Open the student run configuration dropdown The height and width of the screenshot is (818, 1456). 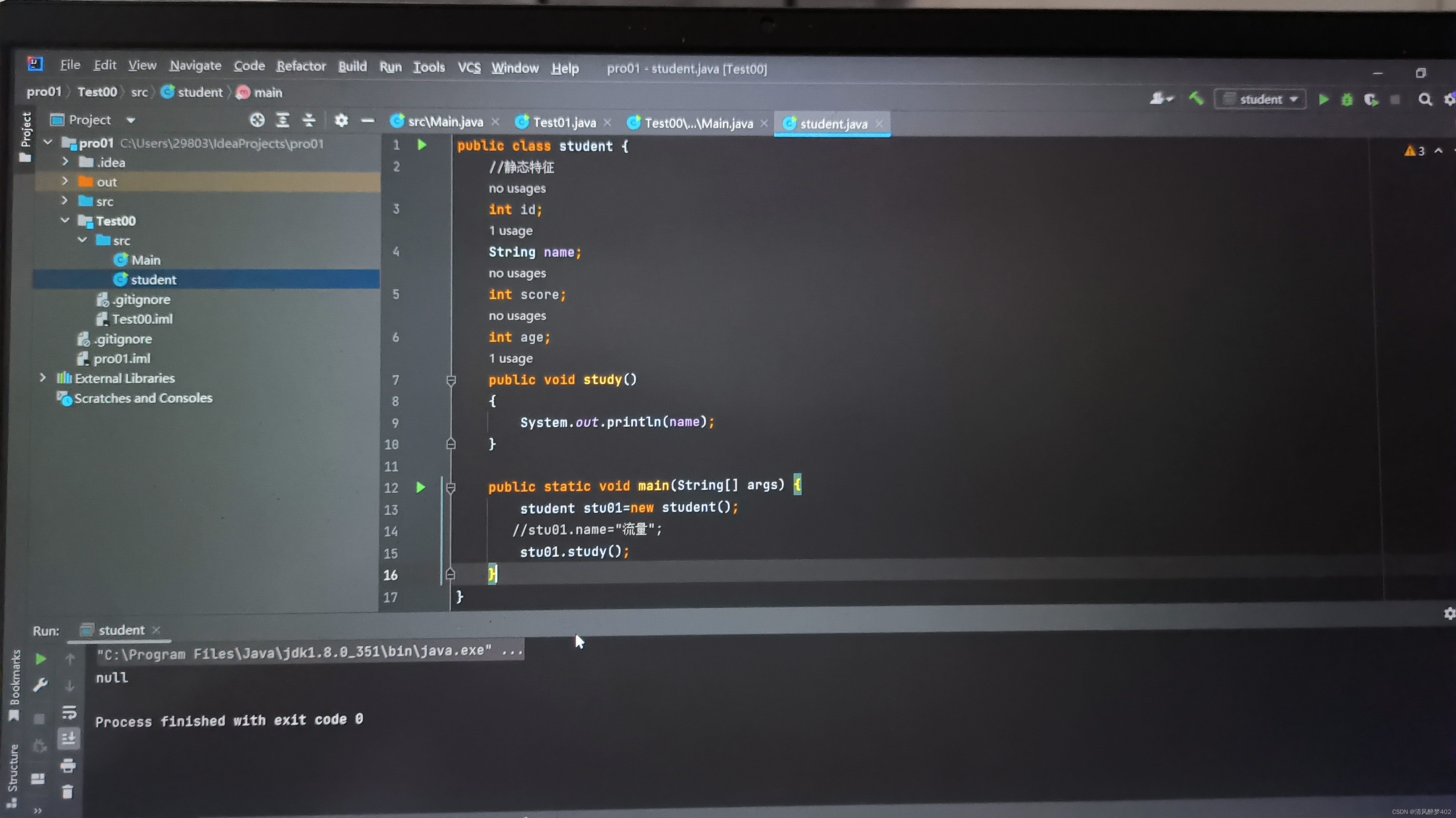pos(1260,99)
